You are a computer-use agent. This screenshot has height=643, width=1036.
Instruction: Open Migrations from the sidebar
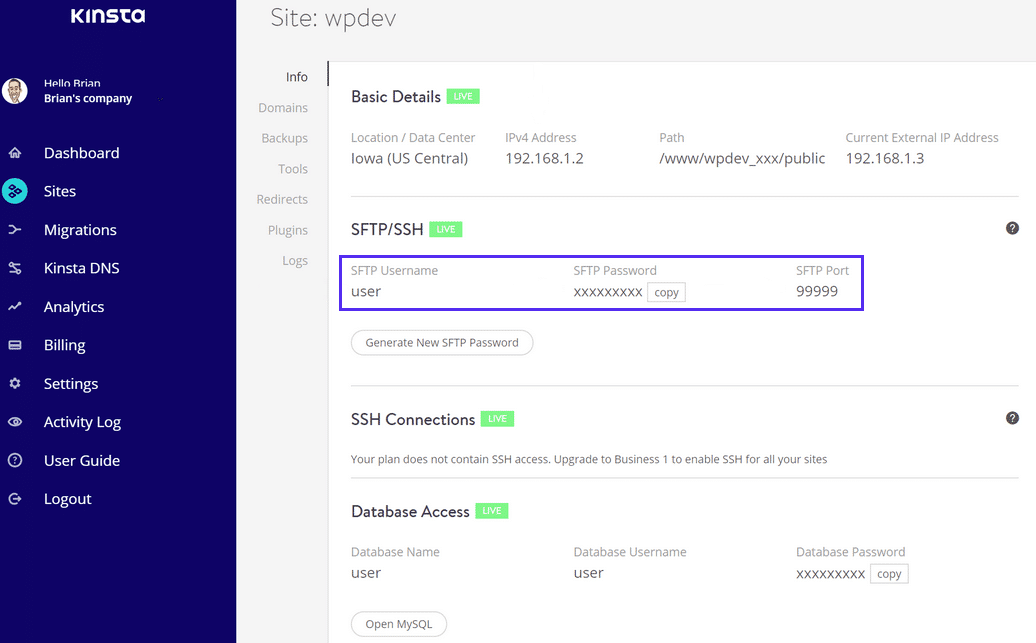(80, 229)
